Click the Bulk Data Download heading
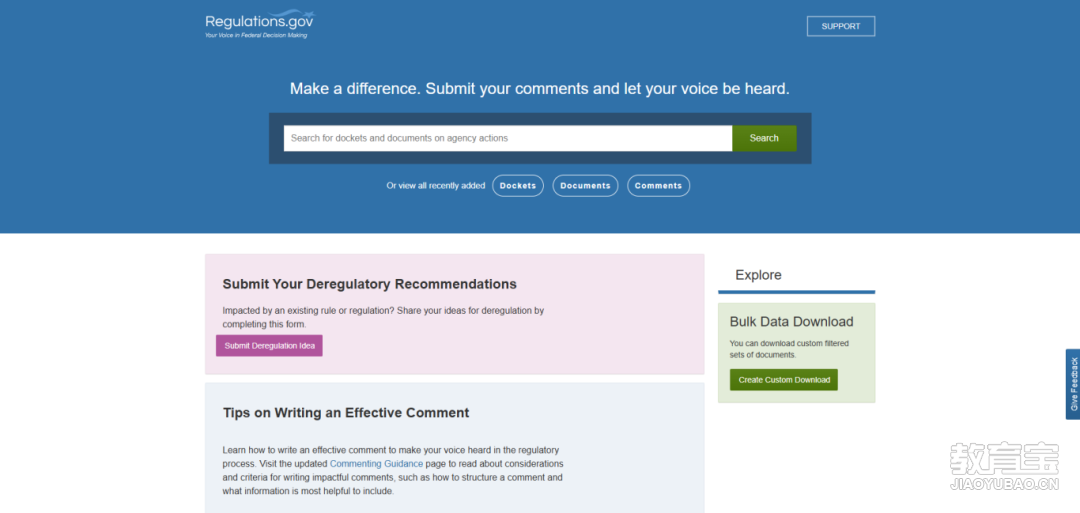This screenshot has width=1080, height=513. [791, 322]
